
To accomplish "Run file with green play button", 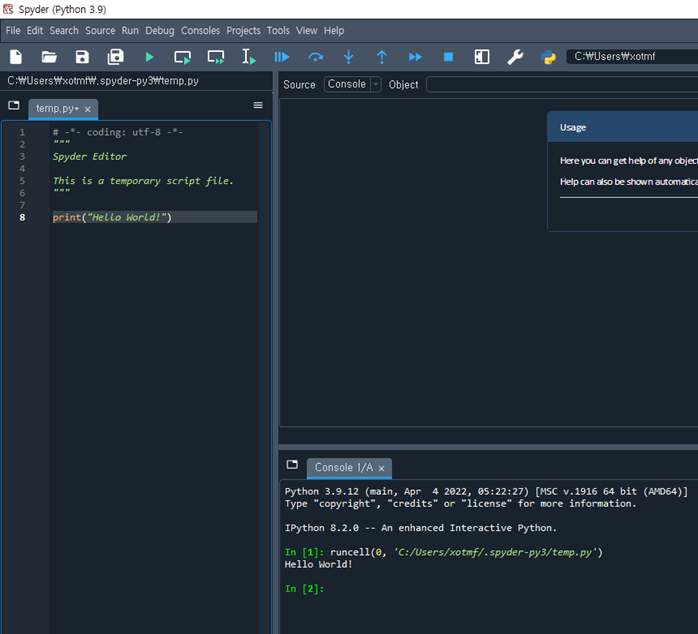I will (149, 57).
